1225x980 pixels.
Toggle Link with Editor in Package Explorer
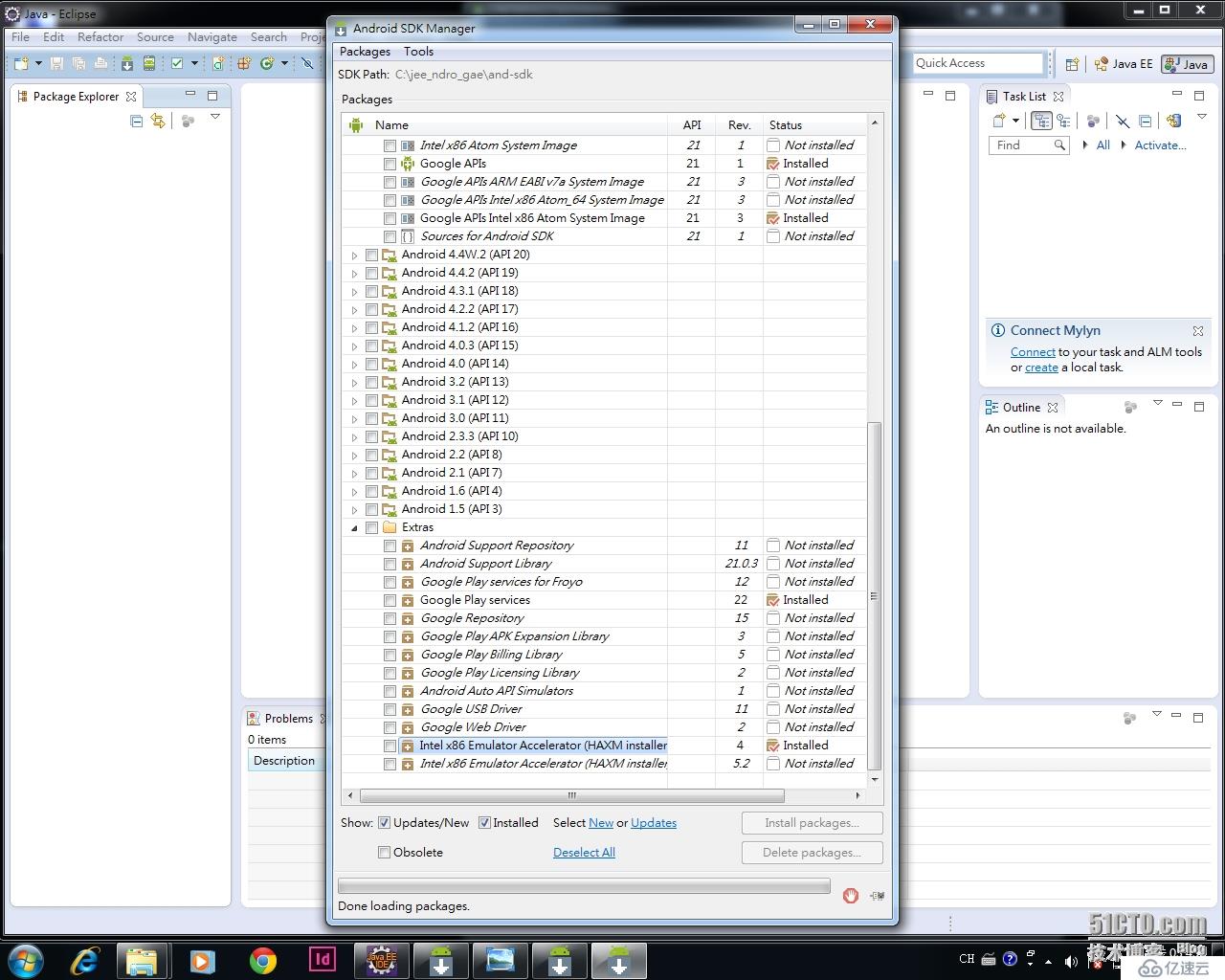pyautogui.click(x=158, y=121)
